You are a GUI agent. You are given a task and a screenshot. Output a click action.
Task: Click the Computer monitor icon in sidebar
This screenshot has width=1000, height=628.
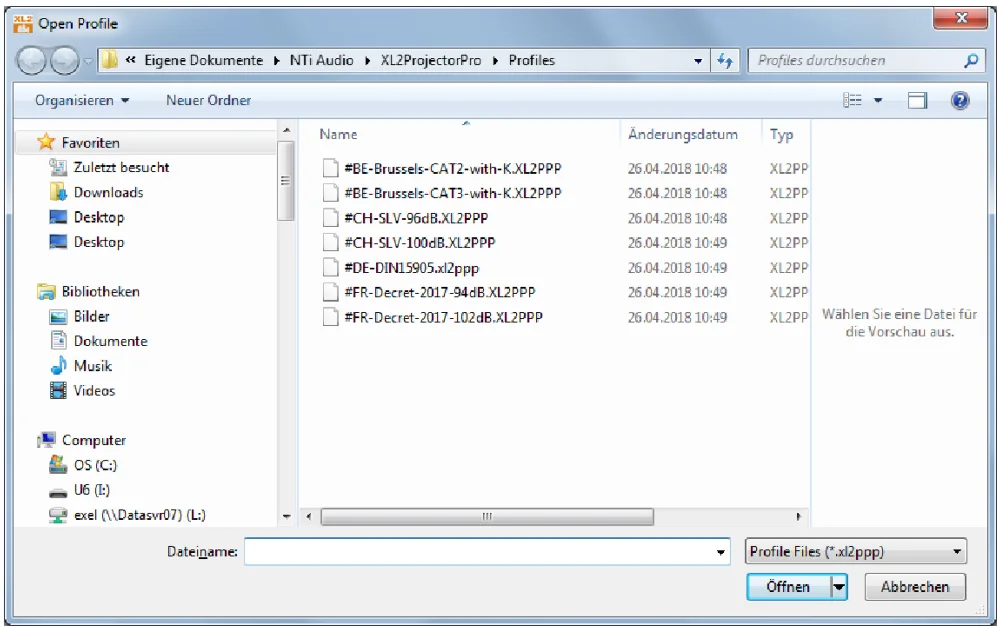click(47, 439)
